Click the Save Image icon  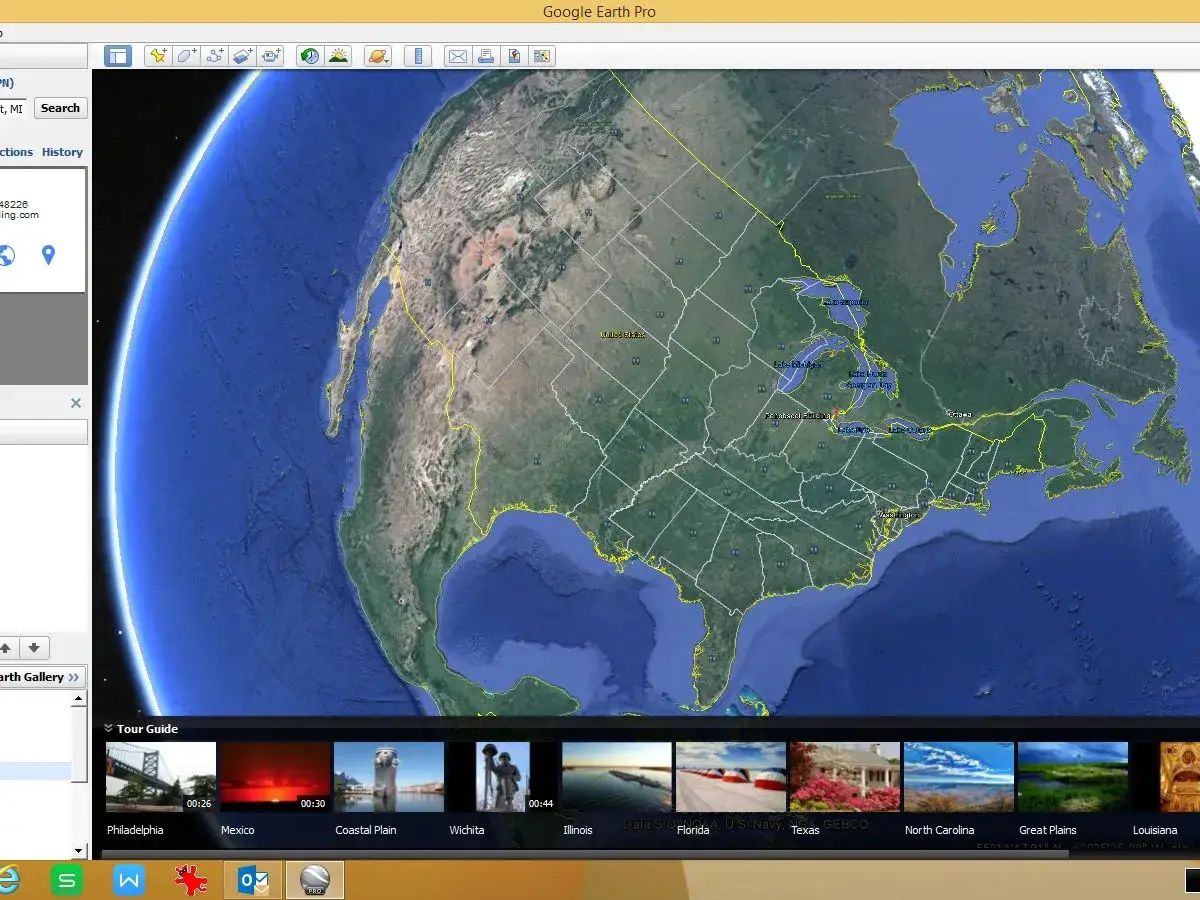click(513, 56)
